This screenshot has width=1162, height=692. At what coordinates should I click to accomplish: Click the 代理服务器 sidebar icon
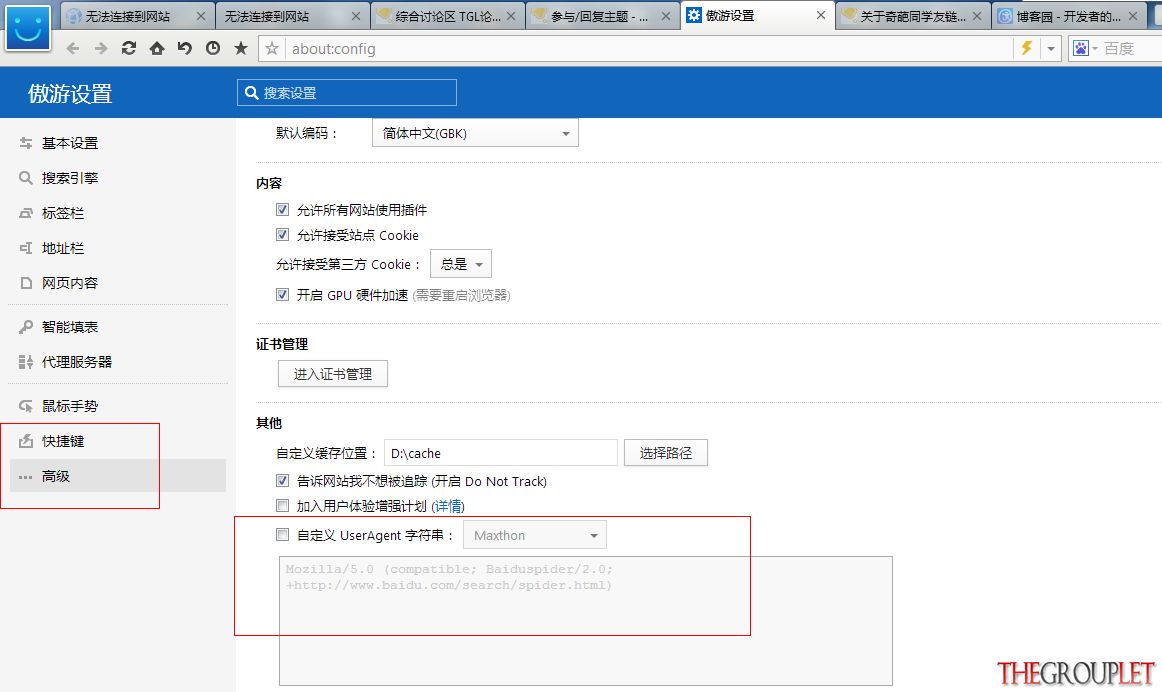26,362
